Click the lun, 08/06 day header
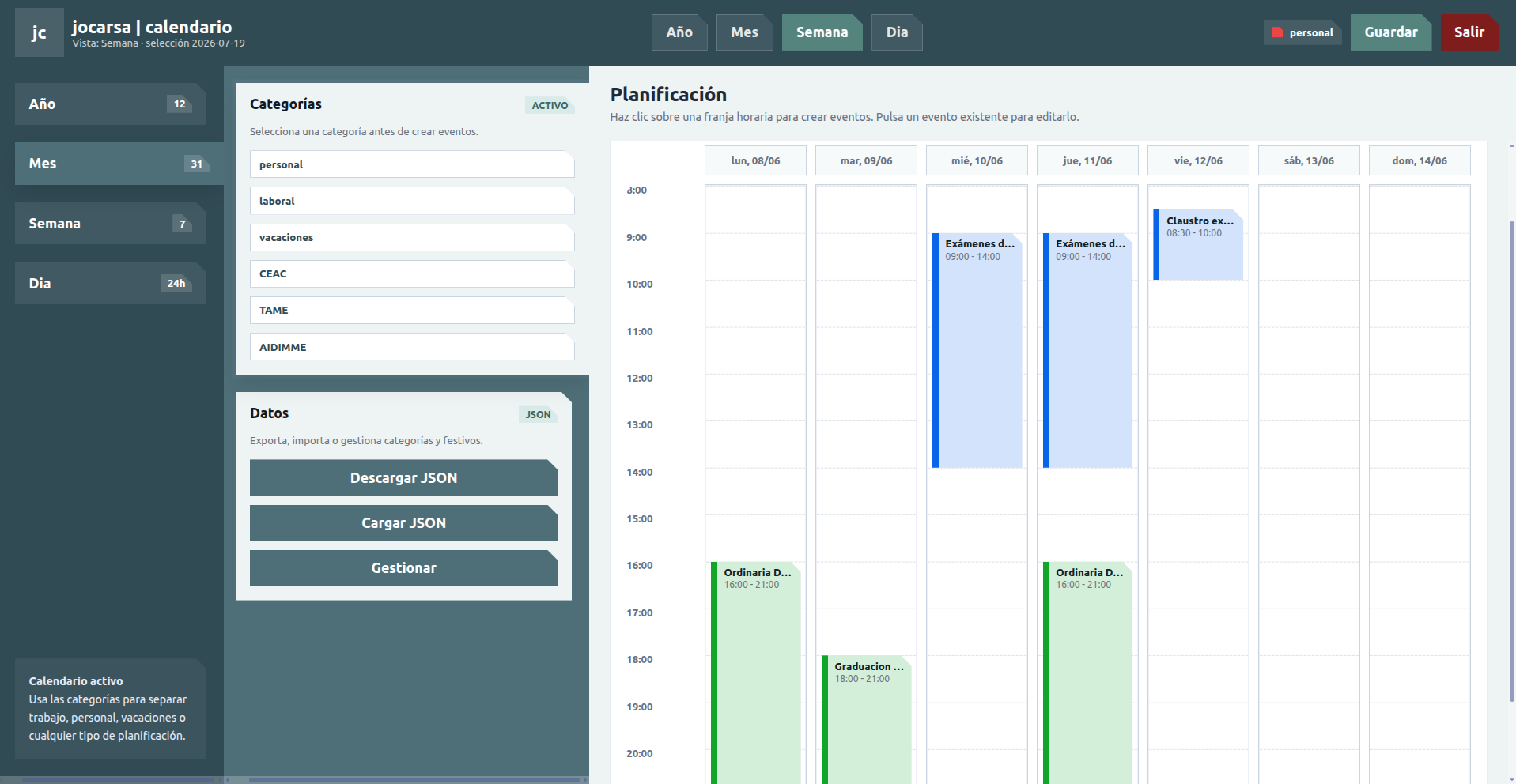Viewport: 1516px width, 784px height. pyautogui.click(x=755, y=160)
